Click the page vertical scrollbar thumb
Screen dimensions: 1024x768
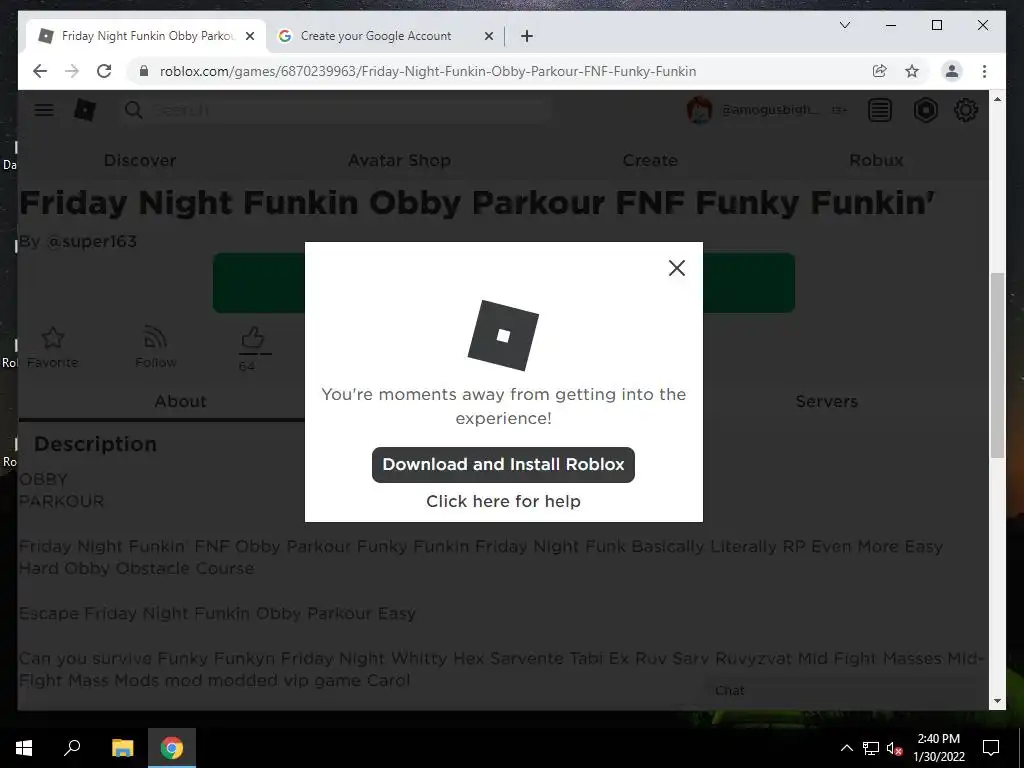[x=997, y=366]
